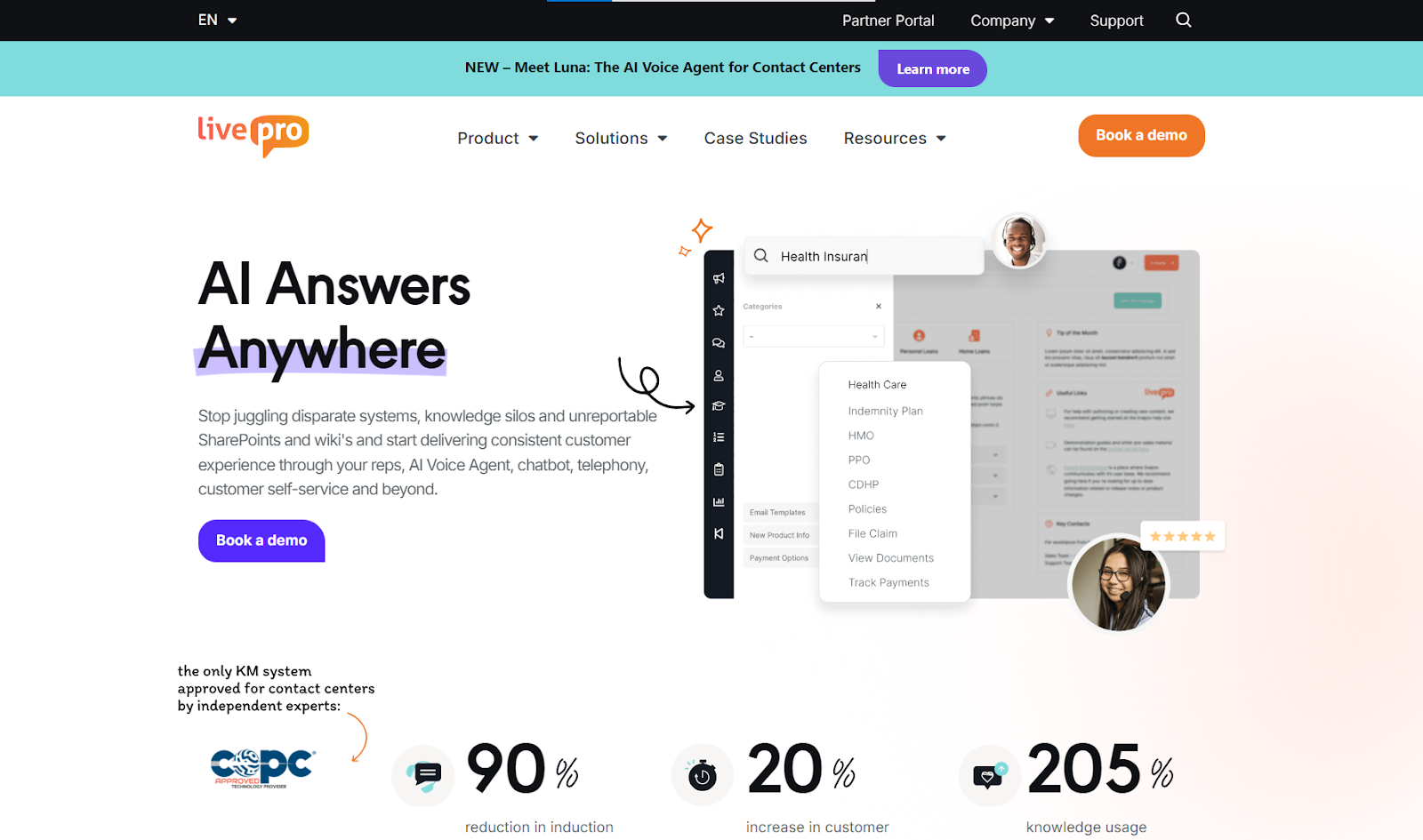Click the collapse sidebar icon in mockup
The width and height of the screenshot is (1423, 840).
pyautogui.click(x=719, y=533)
